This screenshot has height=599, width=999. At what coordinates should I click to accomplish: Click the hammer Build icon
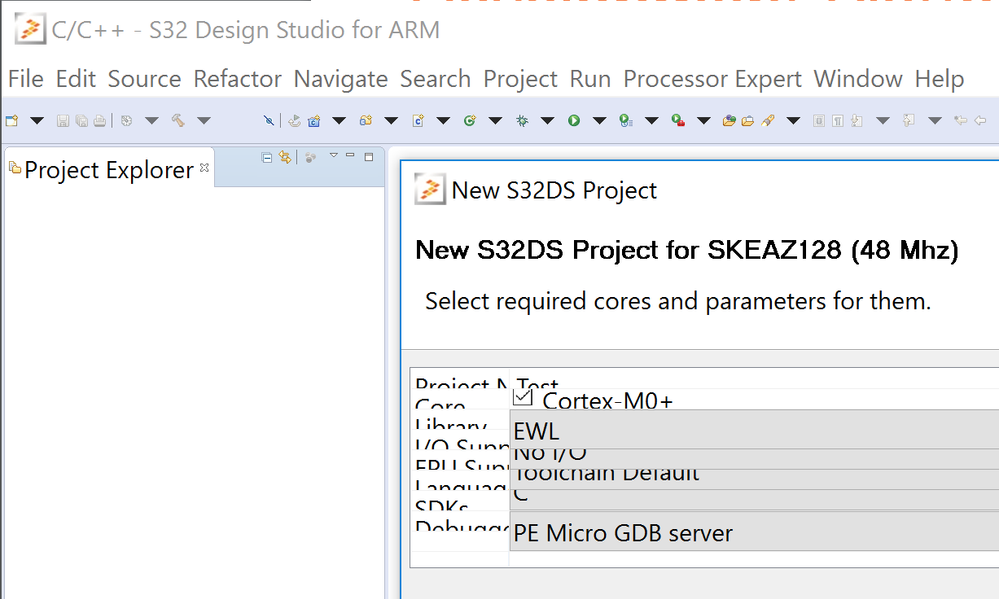(x=178, y=121)
